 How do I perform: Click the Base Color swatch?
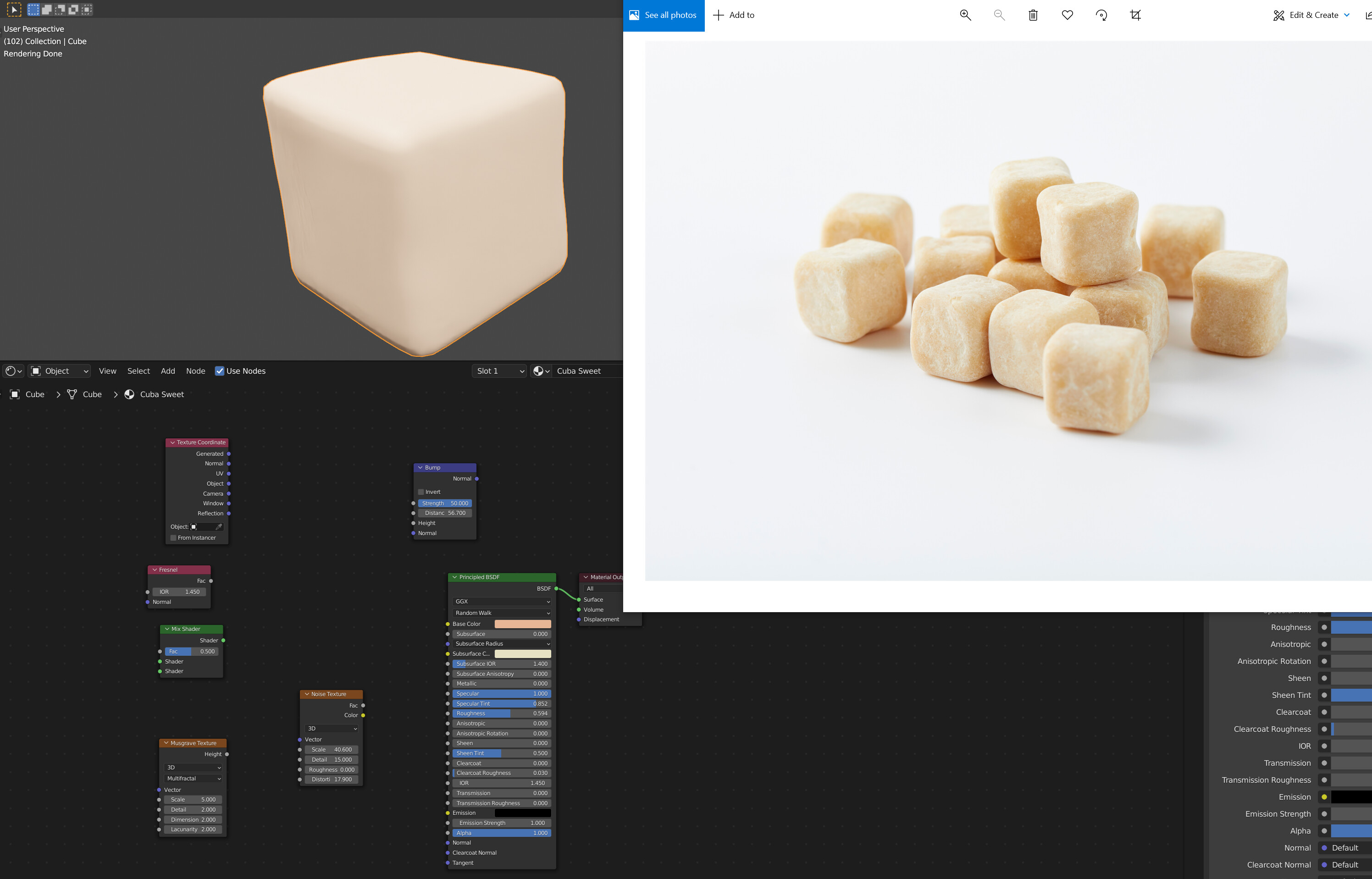523,625
